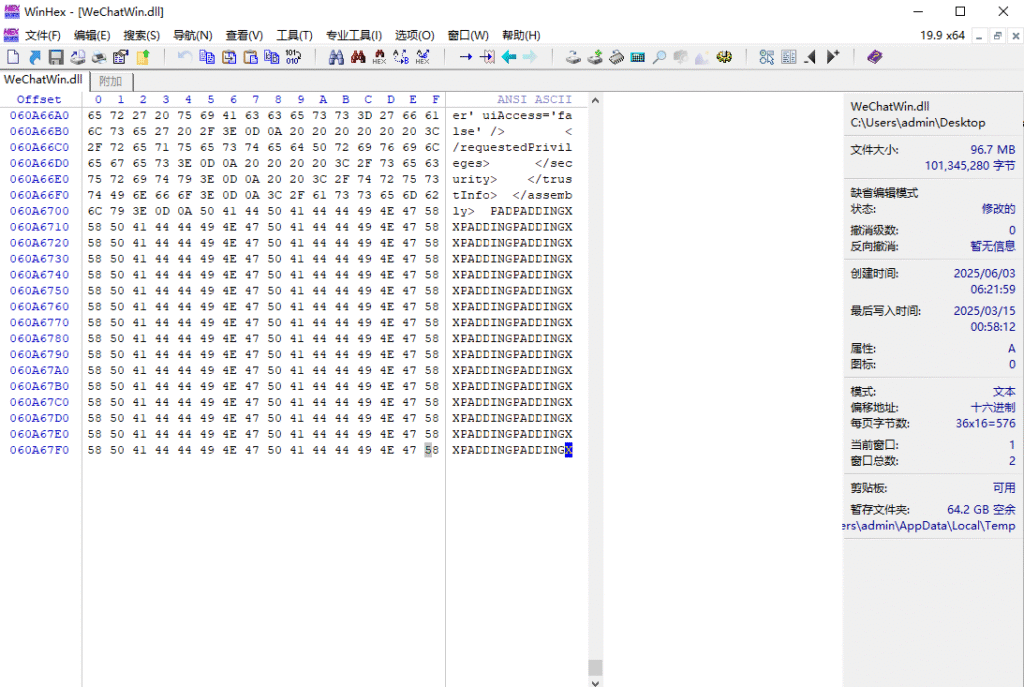Image resolution: width=1024 pixels, height=687 pixels.
Task: Click the New file toolbar icon
Action: click(13, 57)
